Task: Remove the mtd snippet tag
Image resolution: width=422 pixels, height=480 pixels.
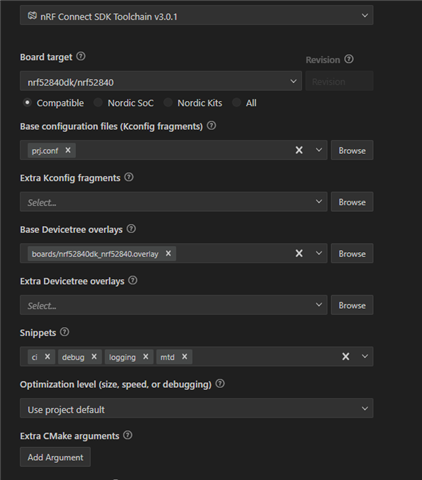Action: [184, 357]
